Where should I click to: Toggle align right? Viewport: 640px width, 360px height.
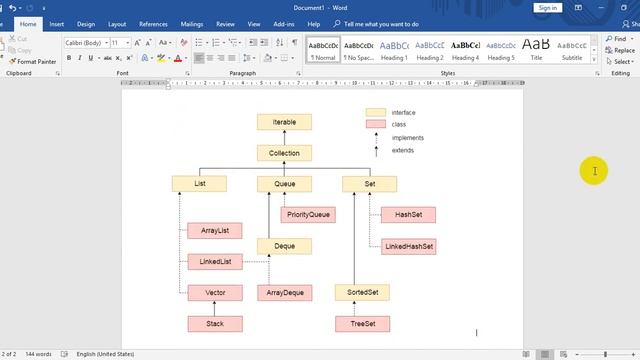pyautogui.click(x=221, y=58)
